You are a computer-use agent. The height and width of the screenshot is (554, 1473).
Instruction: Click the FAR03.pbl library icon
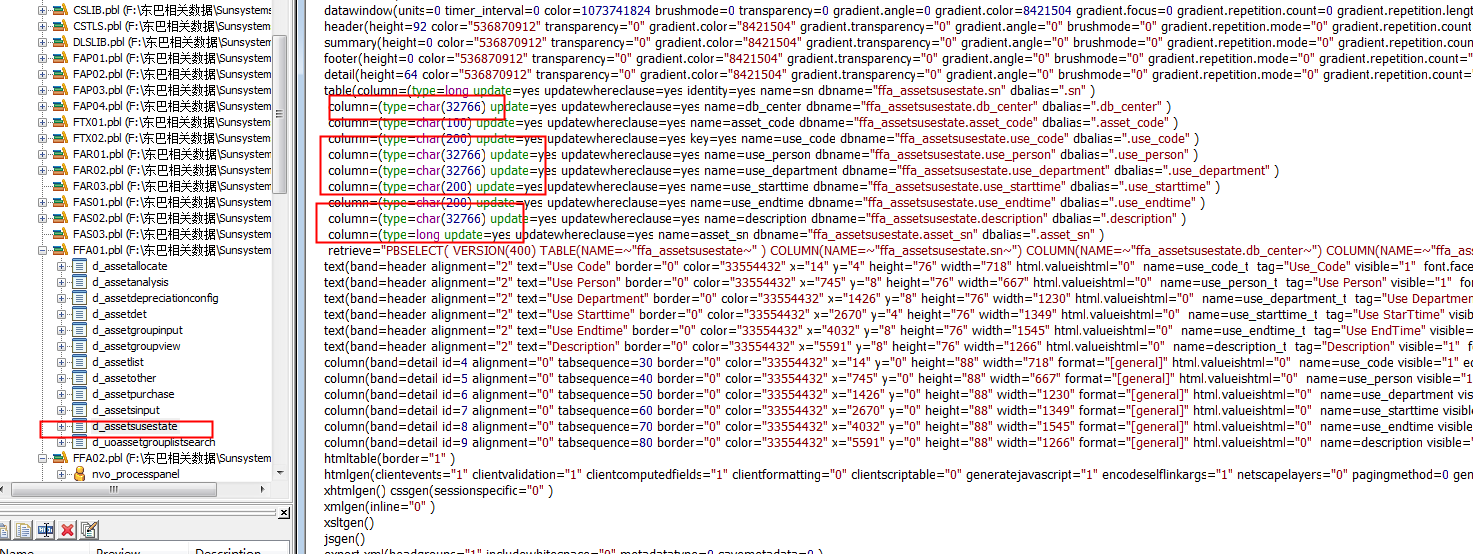click(x=61, y=185)
